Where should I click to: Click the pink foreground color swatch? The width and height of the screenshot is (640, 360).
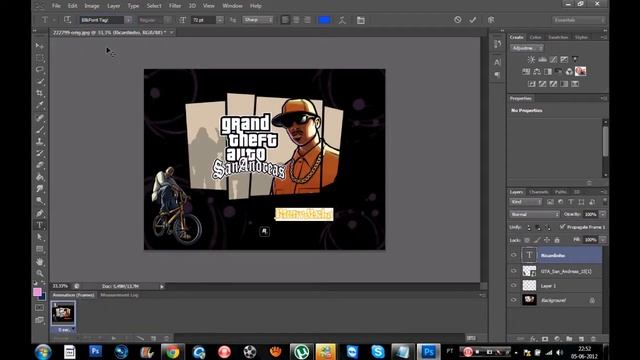pos(37,292)
